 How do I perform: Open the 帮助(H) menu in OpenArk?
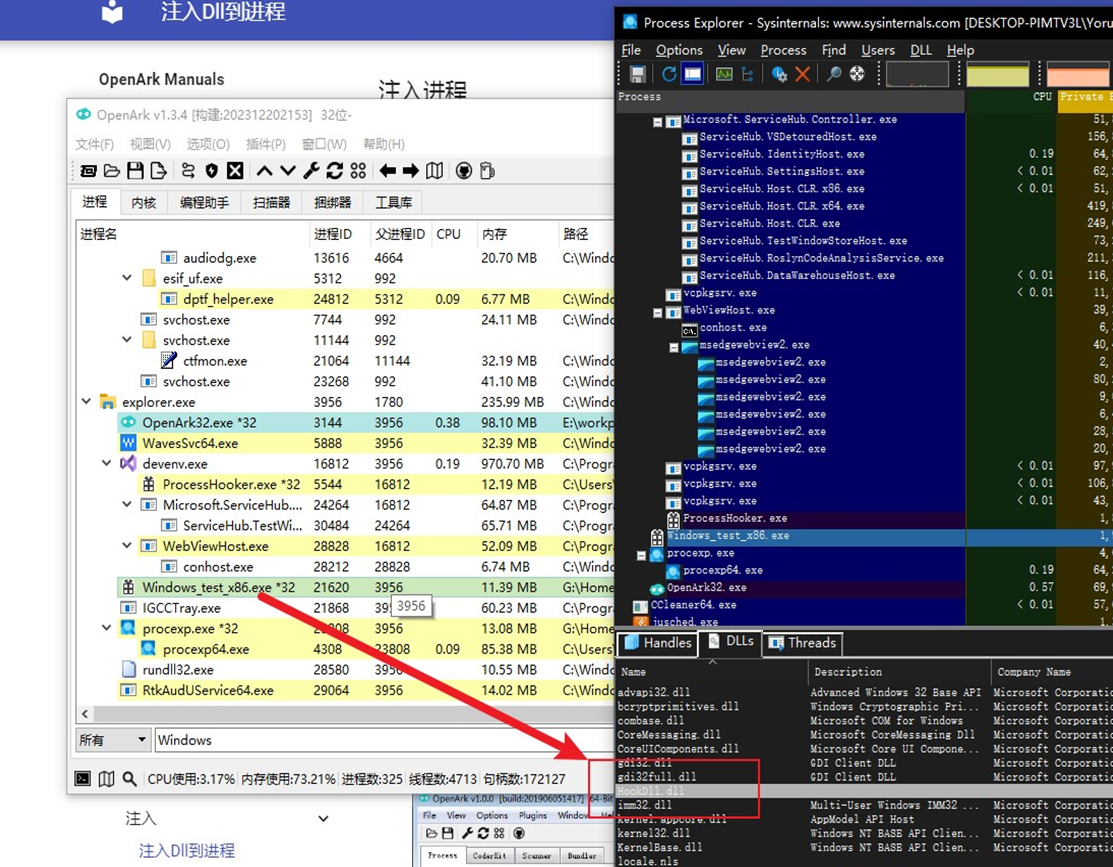coord(383,144)
